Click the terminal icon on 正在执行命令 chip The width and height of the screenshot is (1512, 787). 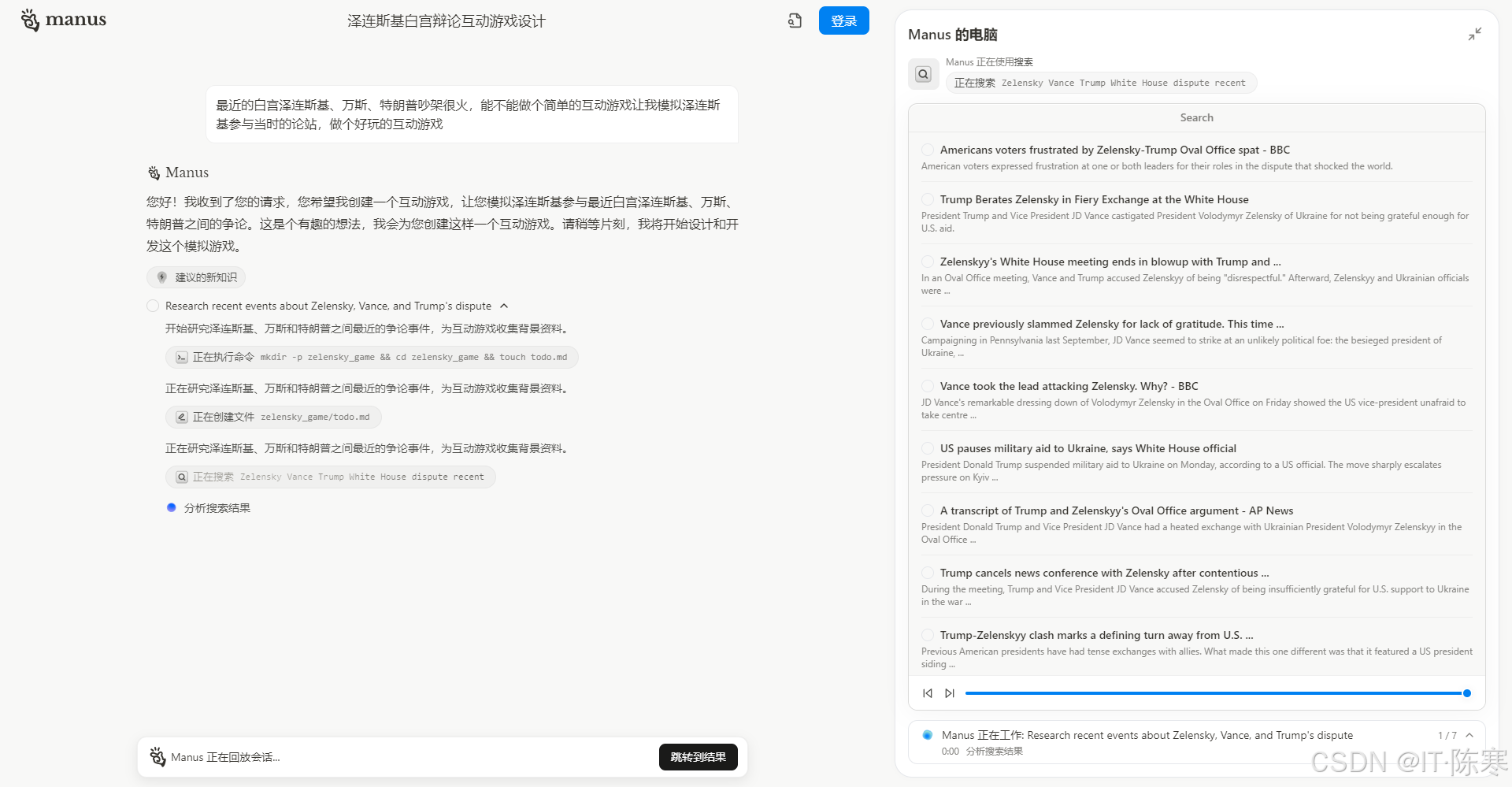click(182, 357)
